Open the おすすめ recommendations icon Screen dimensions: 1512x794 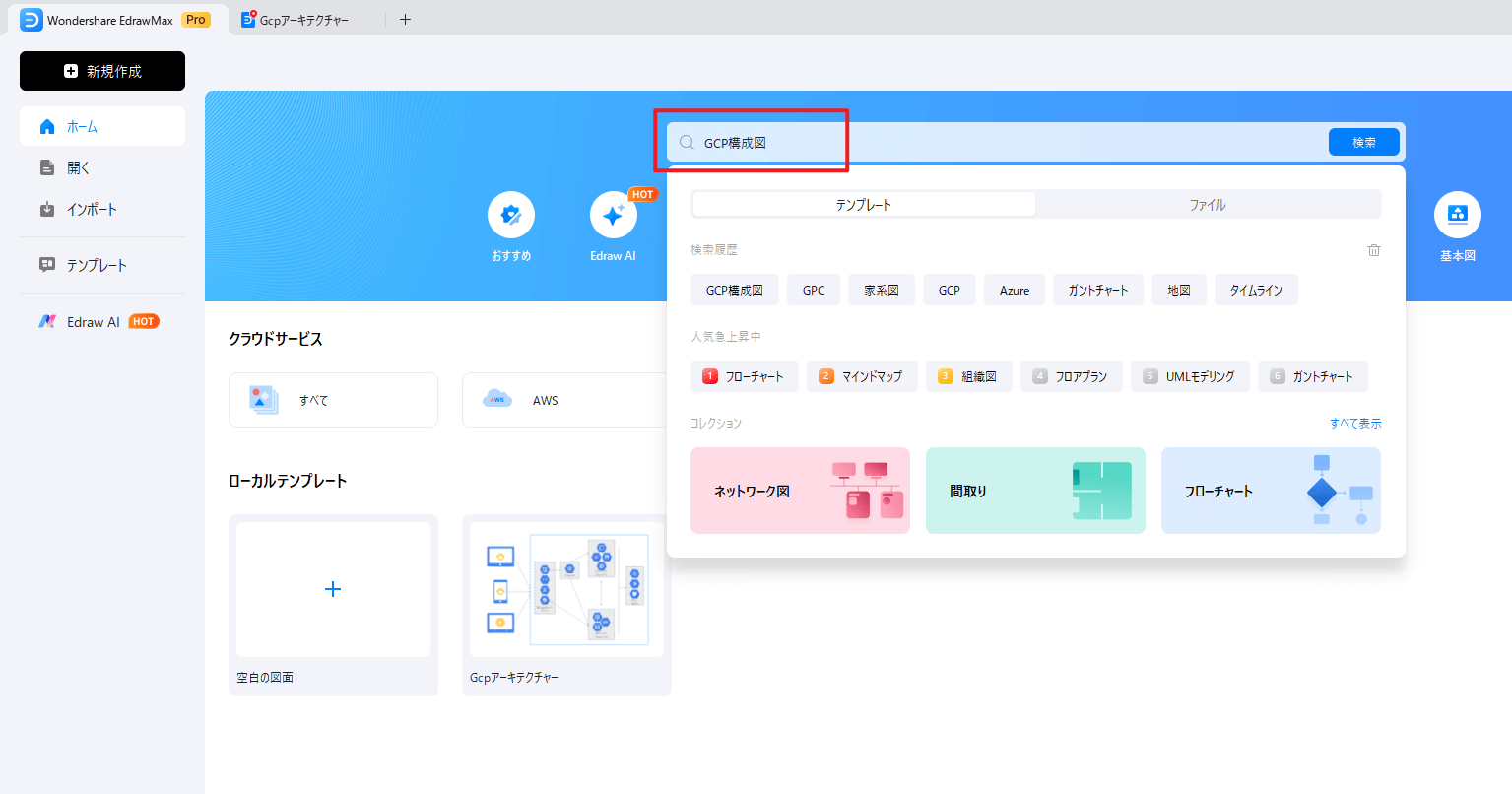tap(510, 214)
